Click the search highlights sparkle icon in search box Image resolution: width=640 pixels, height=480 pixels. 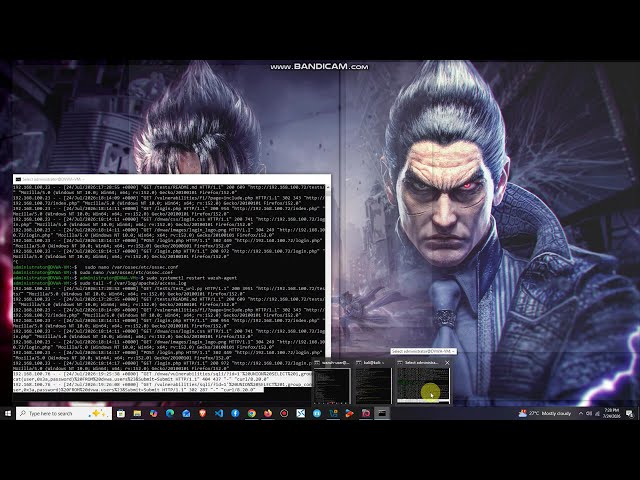pyautogui.click(x=98, y=413)
